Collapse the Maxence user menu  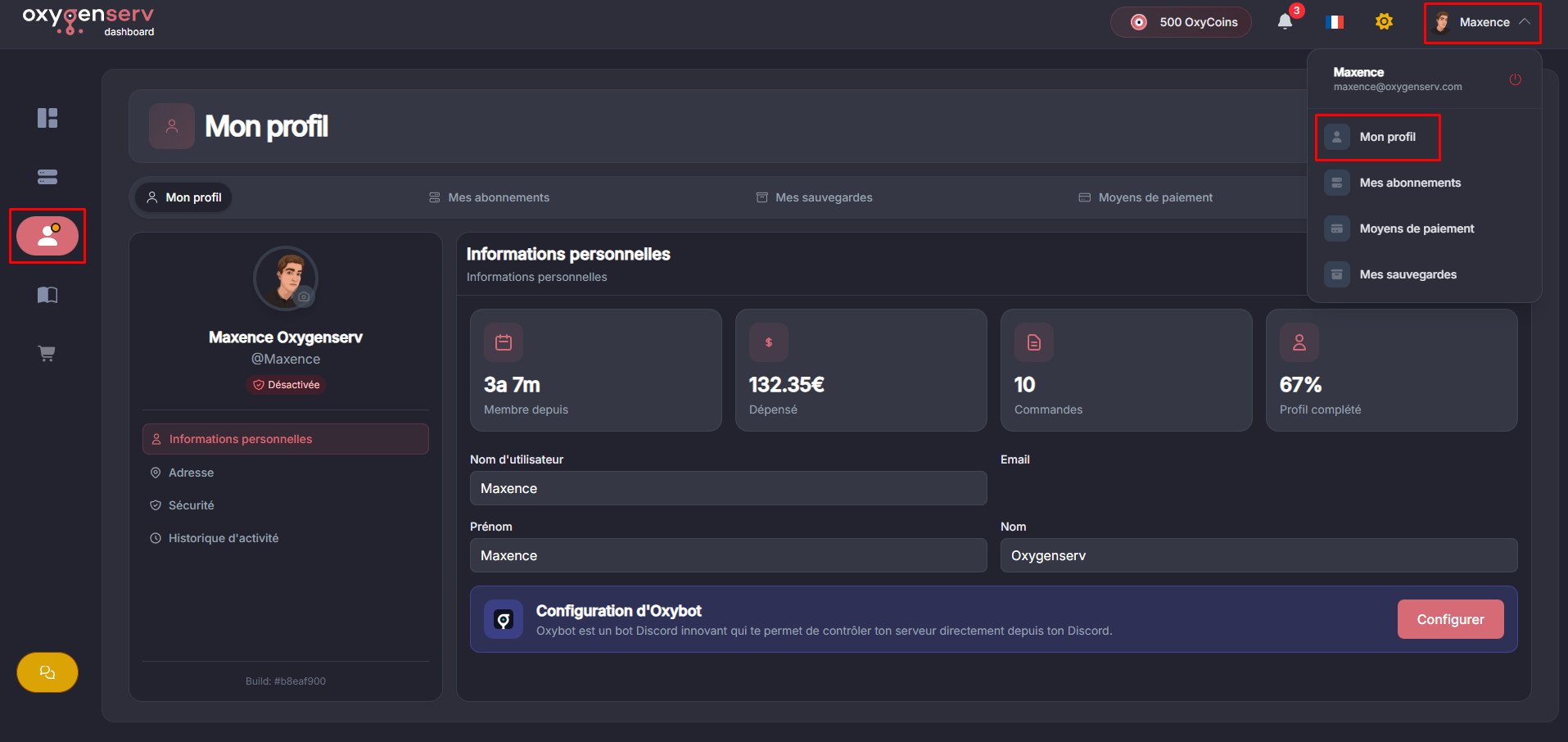1483,22
